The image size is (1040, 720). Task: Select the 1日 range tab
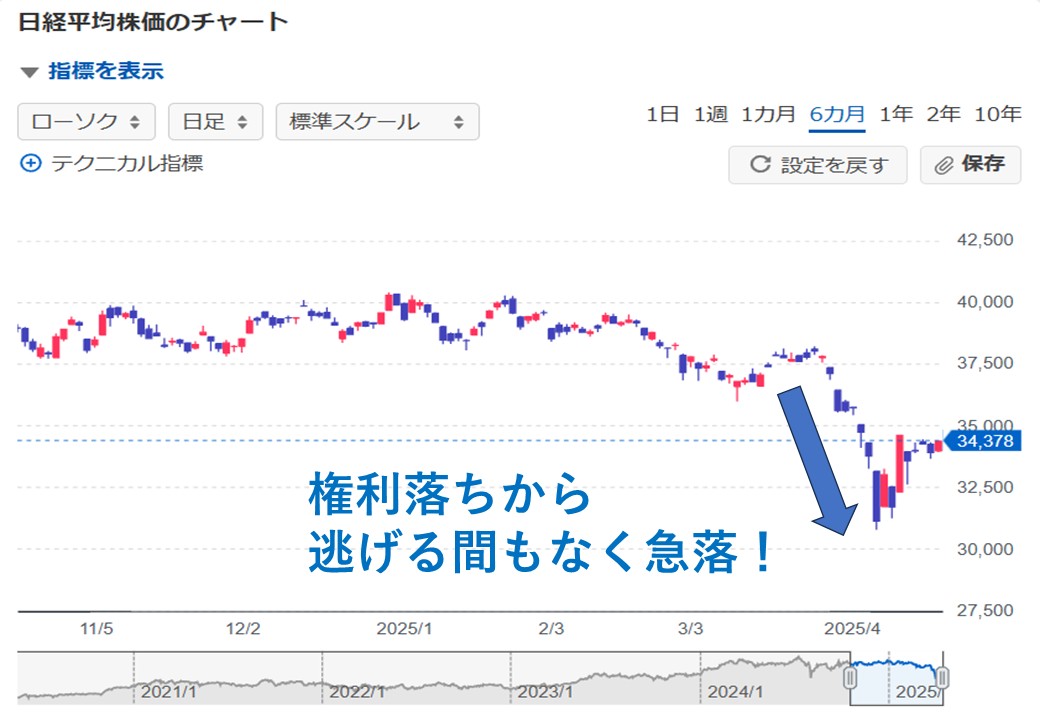(663, 114)
